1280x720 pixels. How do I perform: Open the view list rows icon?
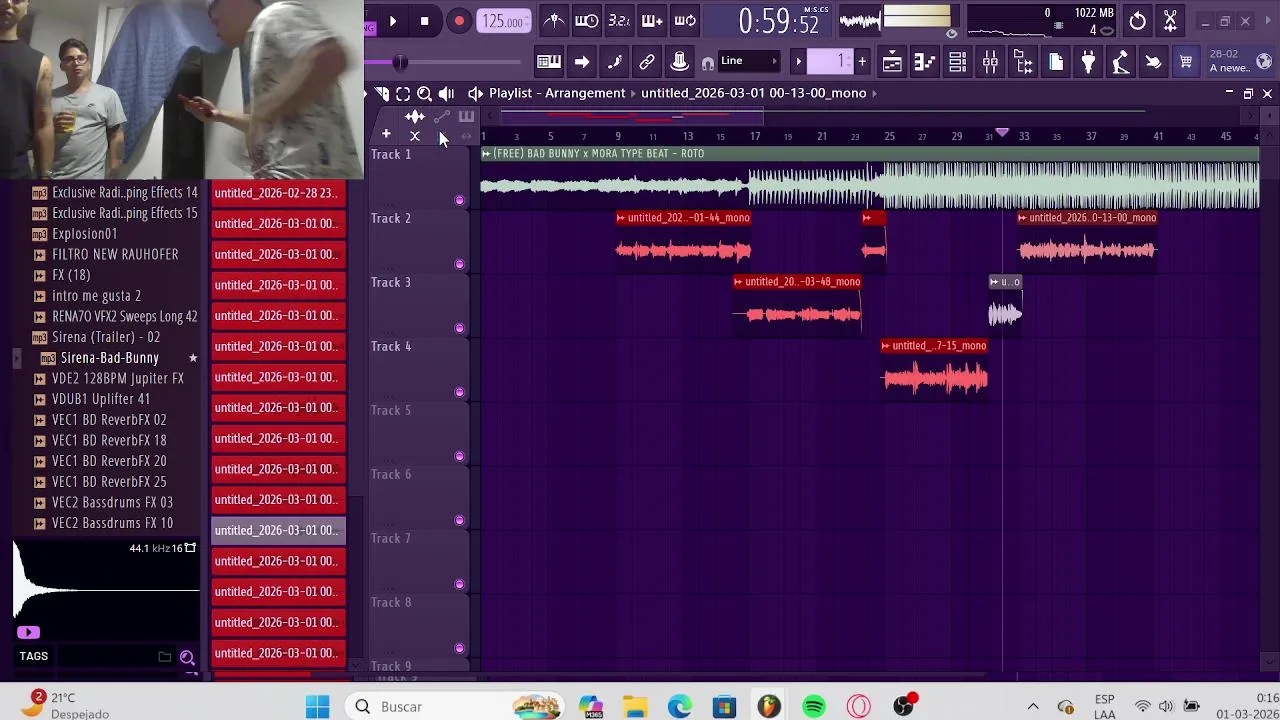[x=957, y=62]
